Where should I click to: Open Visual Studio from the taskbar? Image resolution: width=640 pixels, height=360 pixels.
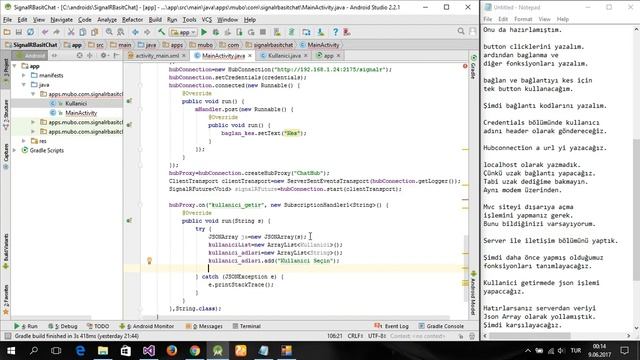[x=149, y=351]
